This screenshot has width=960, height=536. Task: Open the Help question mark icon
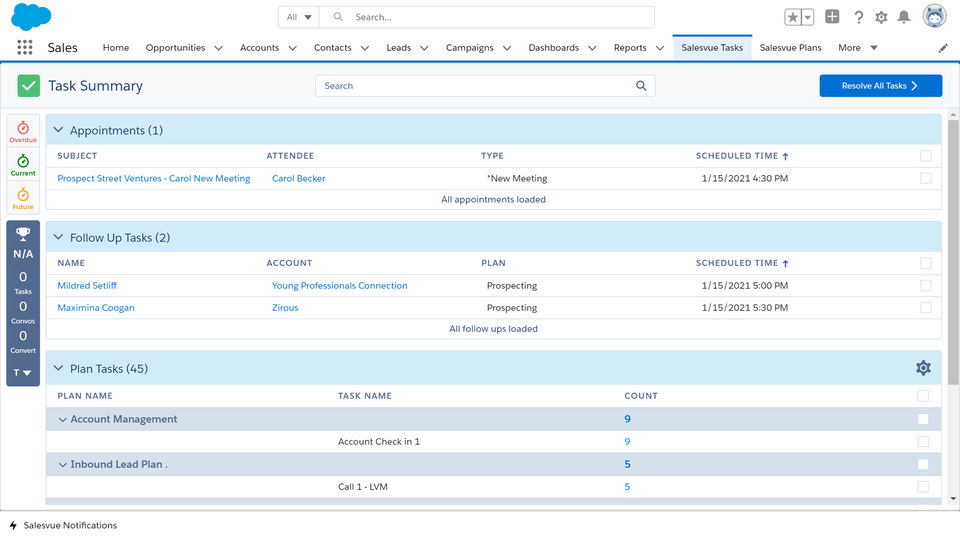click(858, 17)
